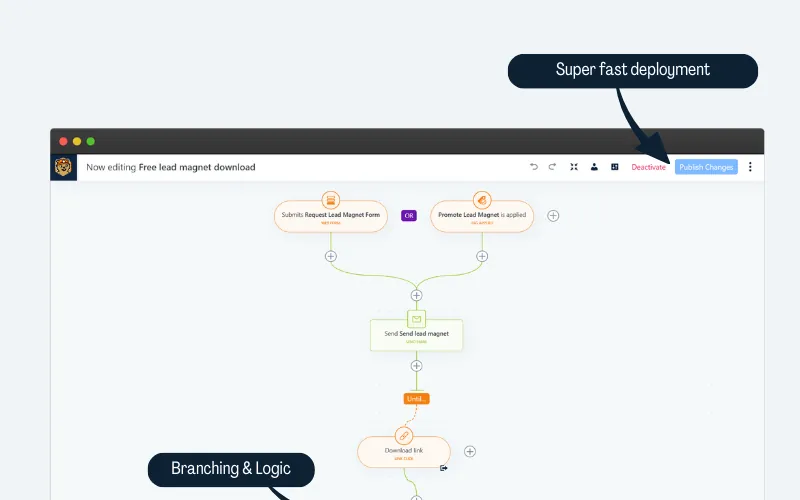Click plus below Send lead magnet node

(416, 366)
